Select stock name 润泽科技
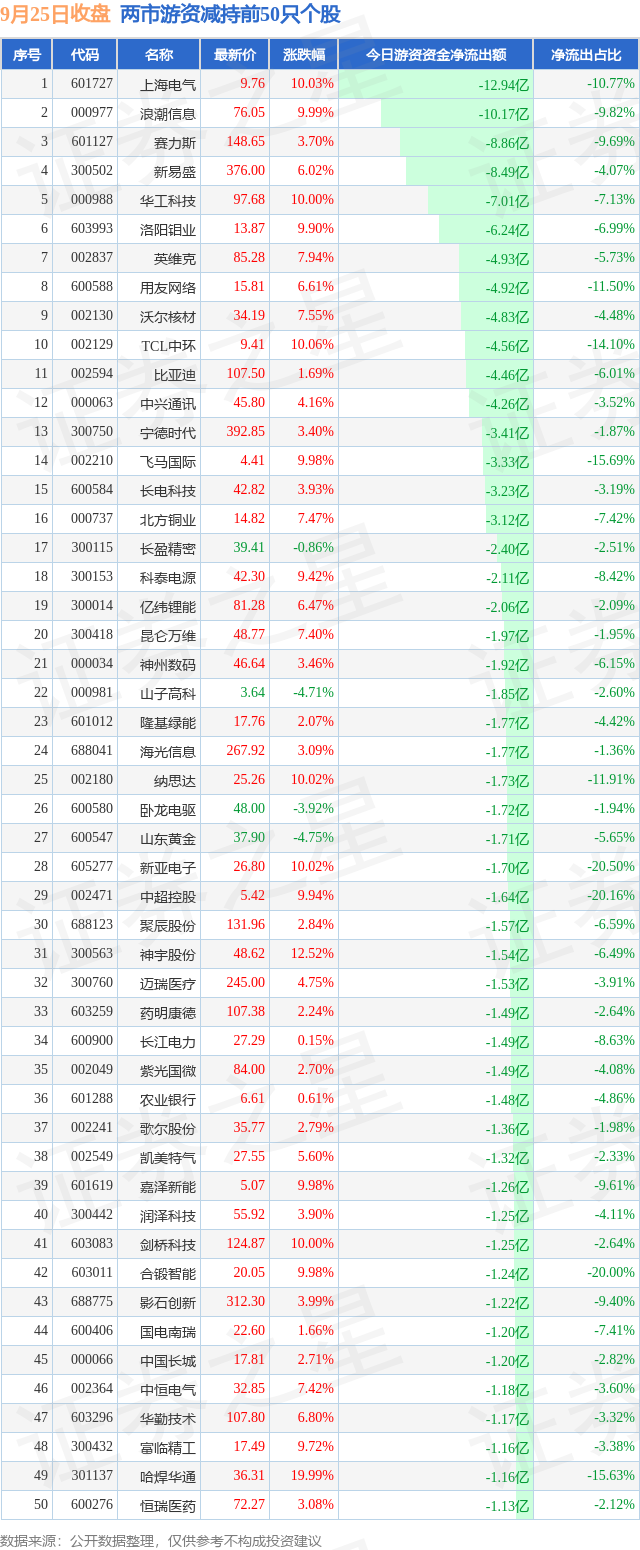This screenshot has height=1550, width=640. [x=169, y=1216]
